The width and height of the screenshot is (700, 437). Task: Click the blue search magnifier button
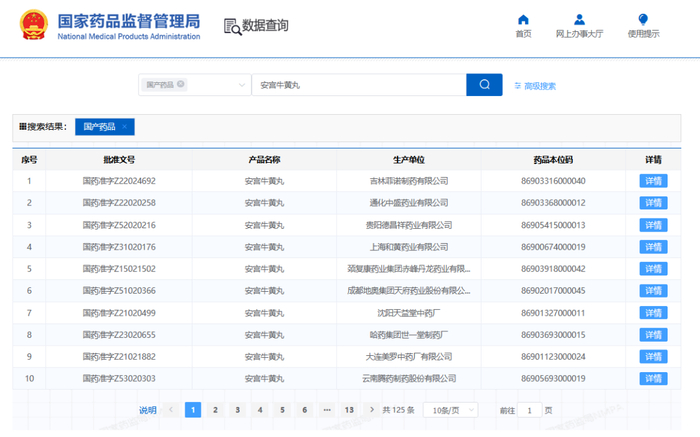(x=484, y=85)
